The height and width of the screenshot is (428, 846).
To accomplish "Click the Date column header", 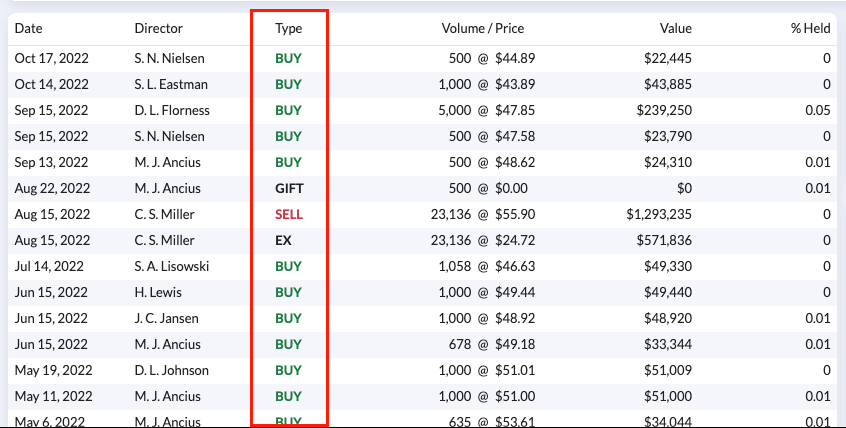I will (29, 29).
